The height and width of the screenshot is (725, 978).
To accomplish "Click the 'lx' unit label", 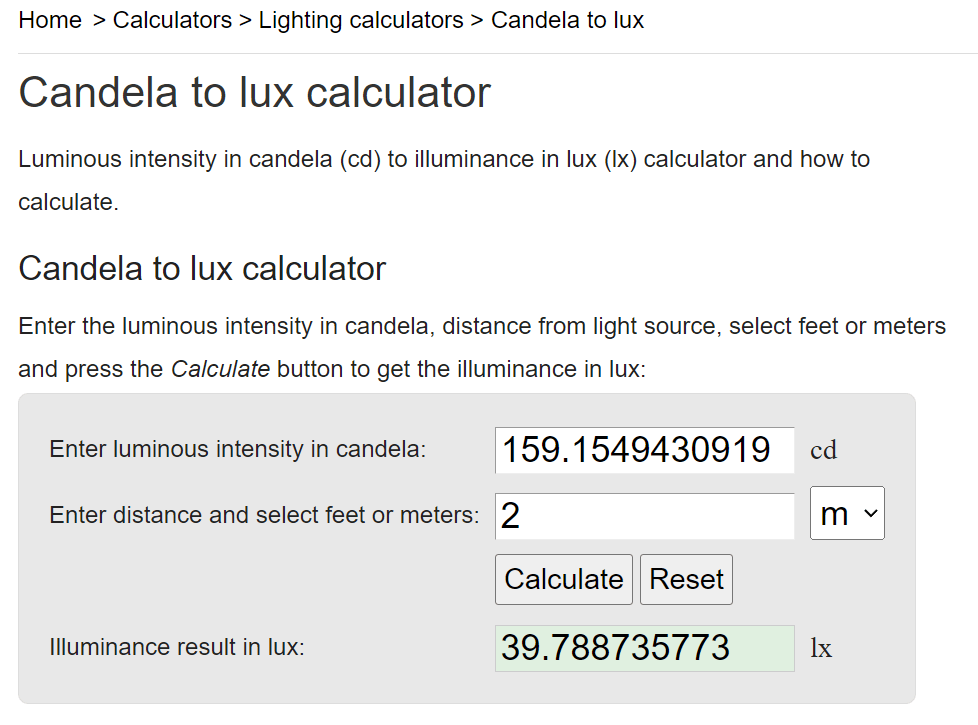I will click(821, 648).
